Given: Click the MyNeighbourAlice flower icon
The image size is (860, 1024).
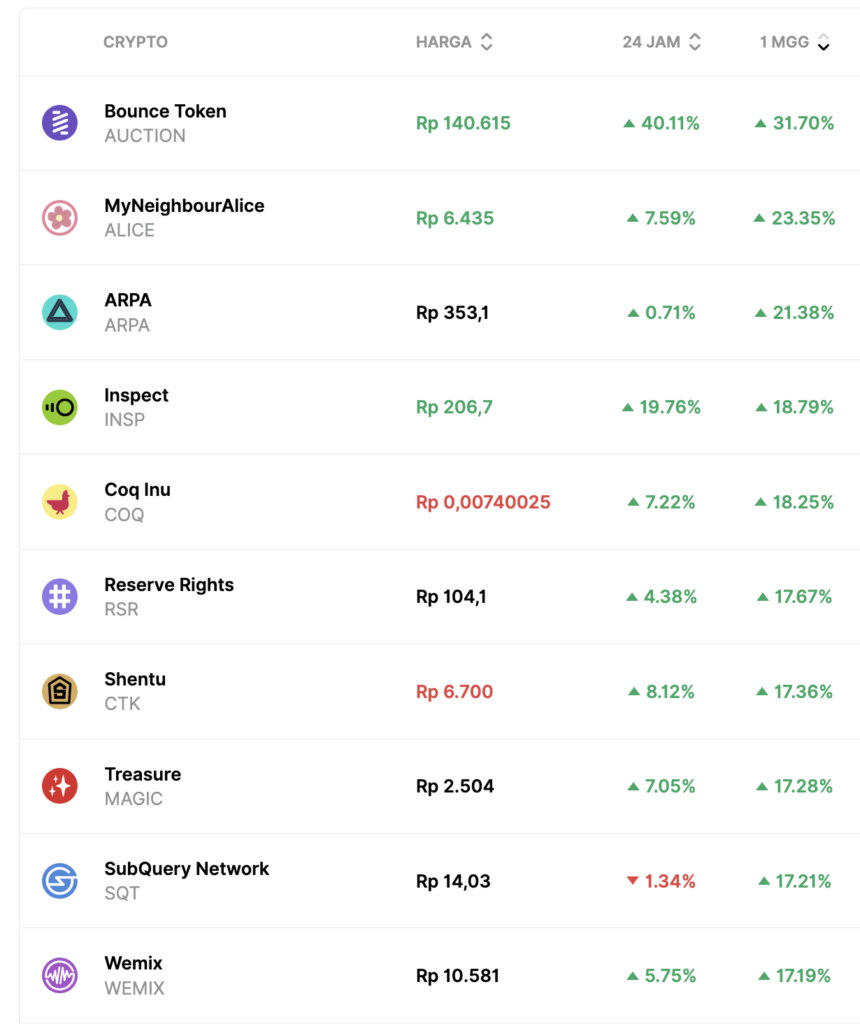Looking at the screenshot, I should [59, 218].
